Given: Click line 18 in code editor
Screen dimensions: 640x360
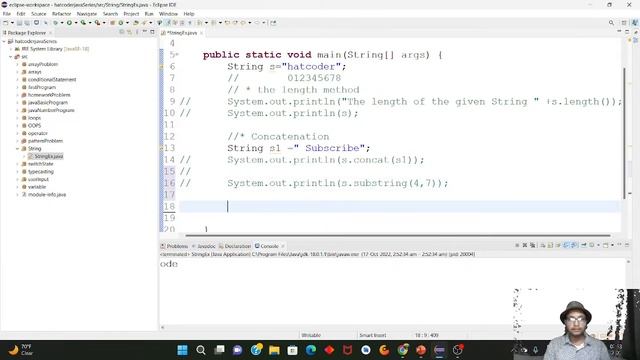Looking at the screenshot, I should [x=399, y=207].
